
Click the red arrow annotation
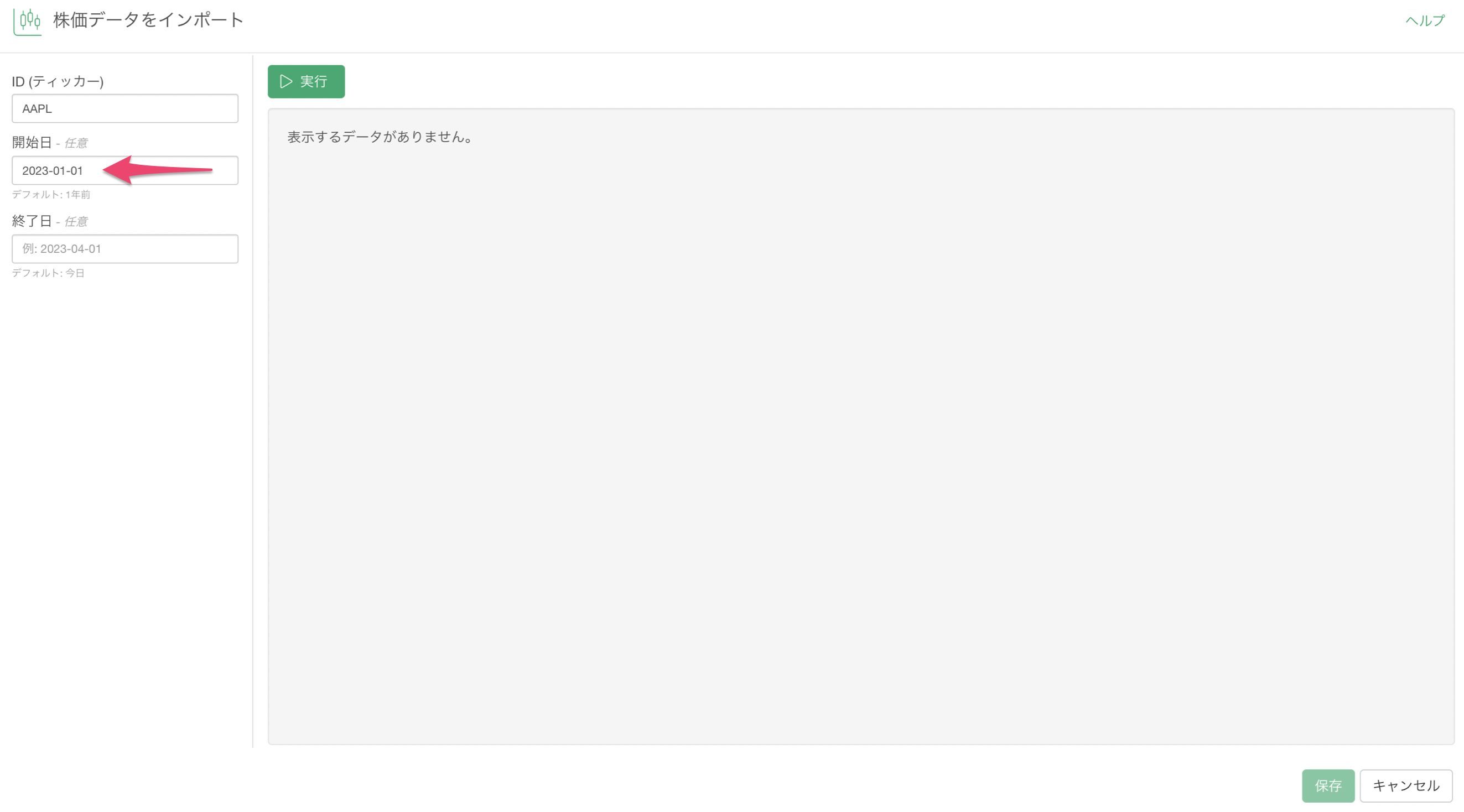click(x=158, y=170)
